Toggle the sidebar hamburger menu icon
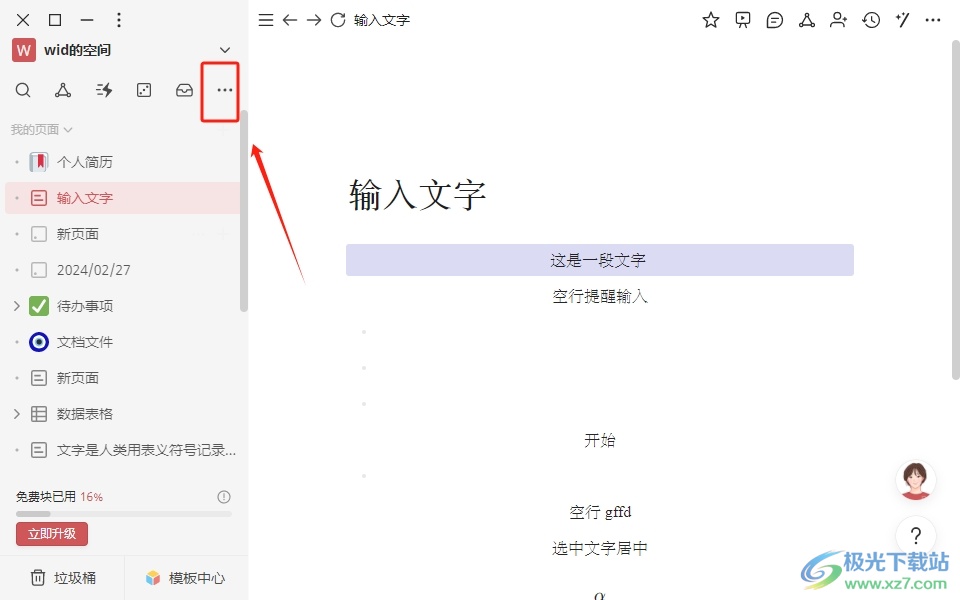The width and height of the screenshot is (960, 600). coord(266,20)
